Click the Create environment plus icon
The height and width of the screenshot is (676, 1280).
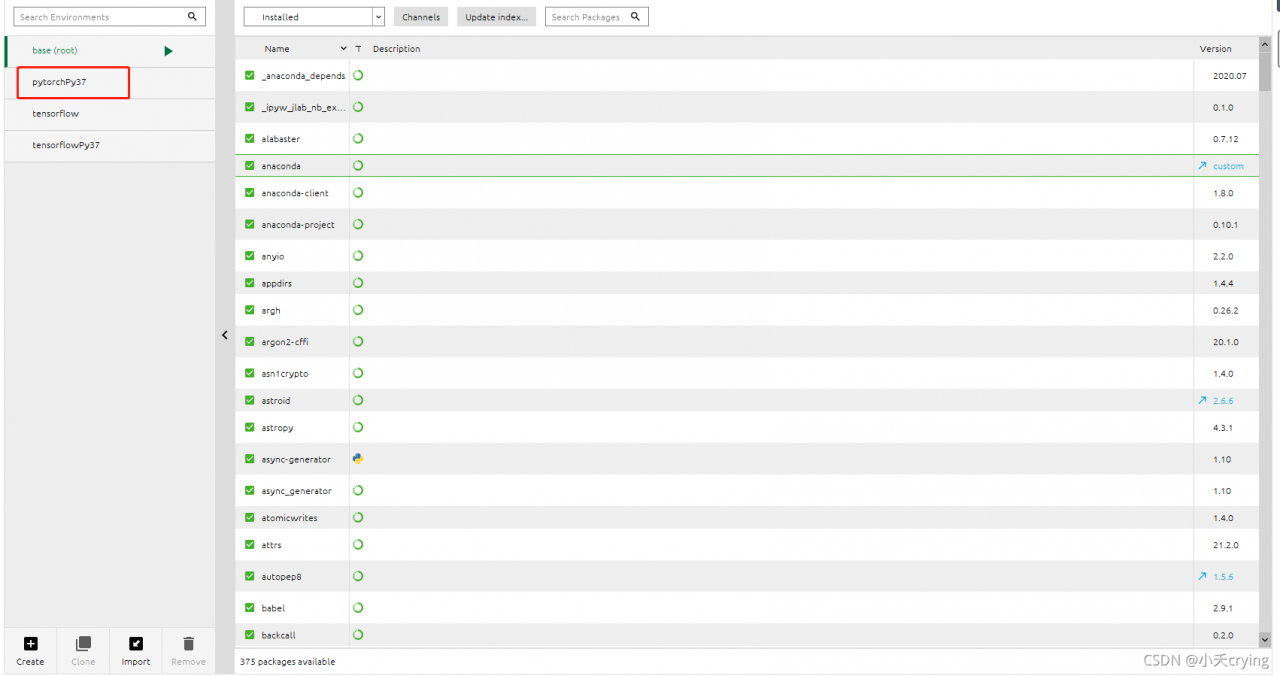point(30,644)
